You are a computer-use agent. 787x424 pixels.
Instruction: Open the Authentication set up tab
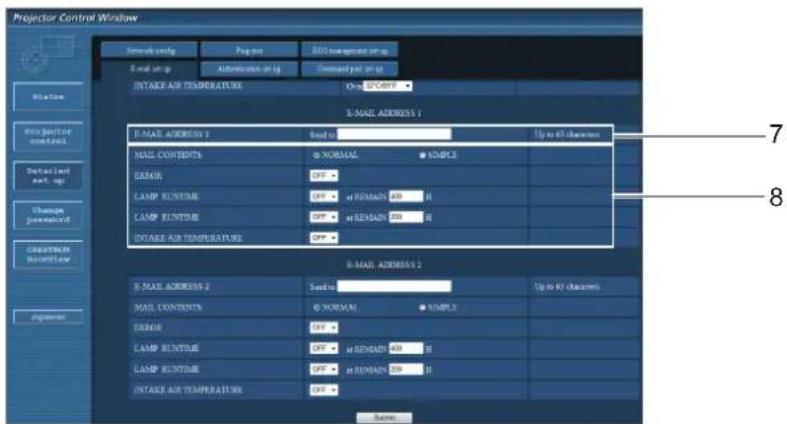pos(249,69)
